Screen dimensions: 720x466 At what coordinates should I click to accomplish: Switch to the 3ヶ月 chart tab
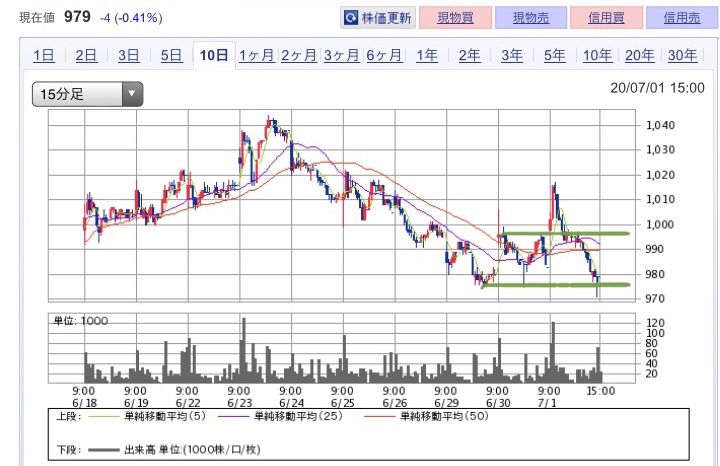(342, 56)
